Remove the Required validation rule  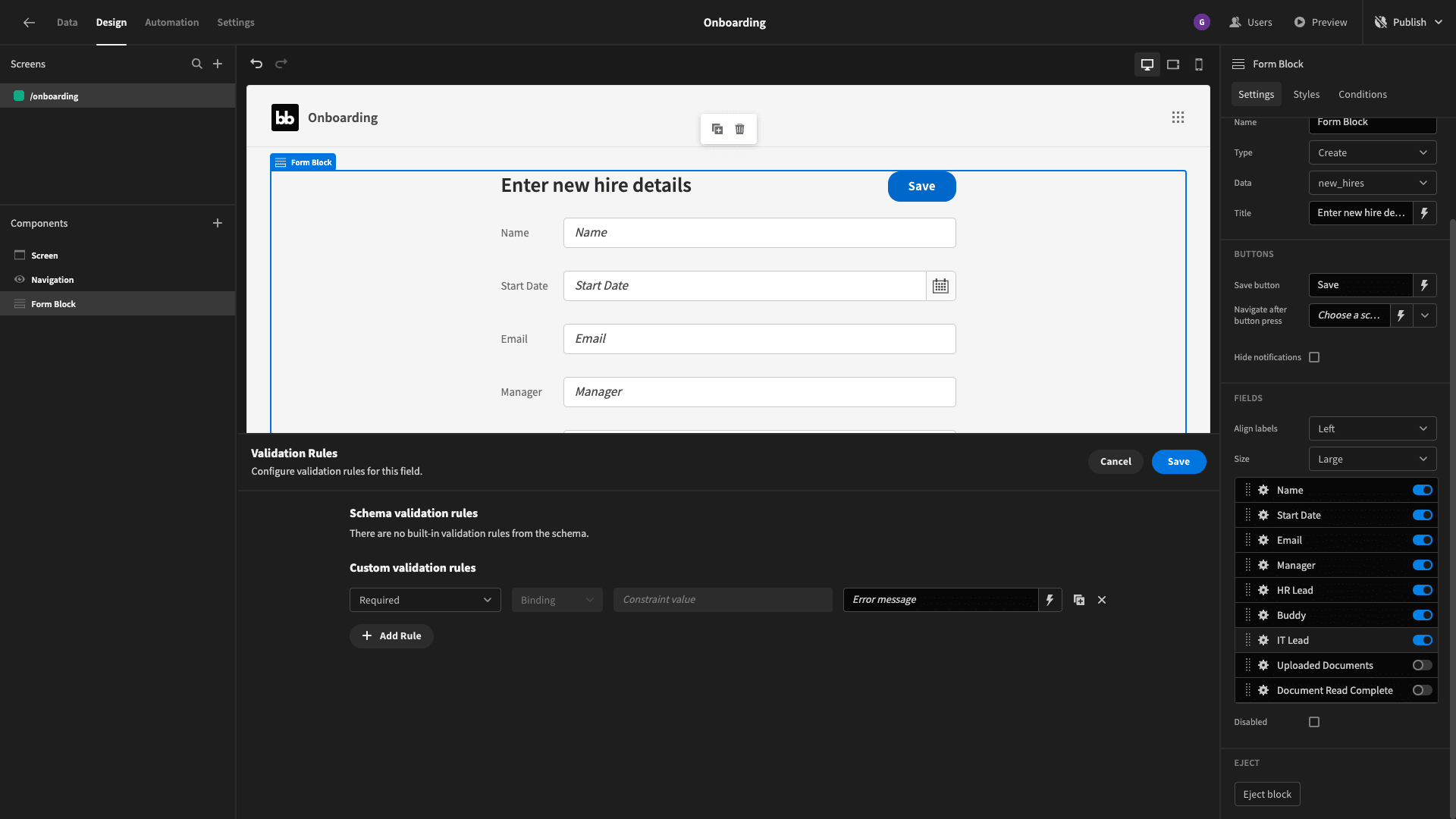click(1102, 600)
